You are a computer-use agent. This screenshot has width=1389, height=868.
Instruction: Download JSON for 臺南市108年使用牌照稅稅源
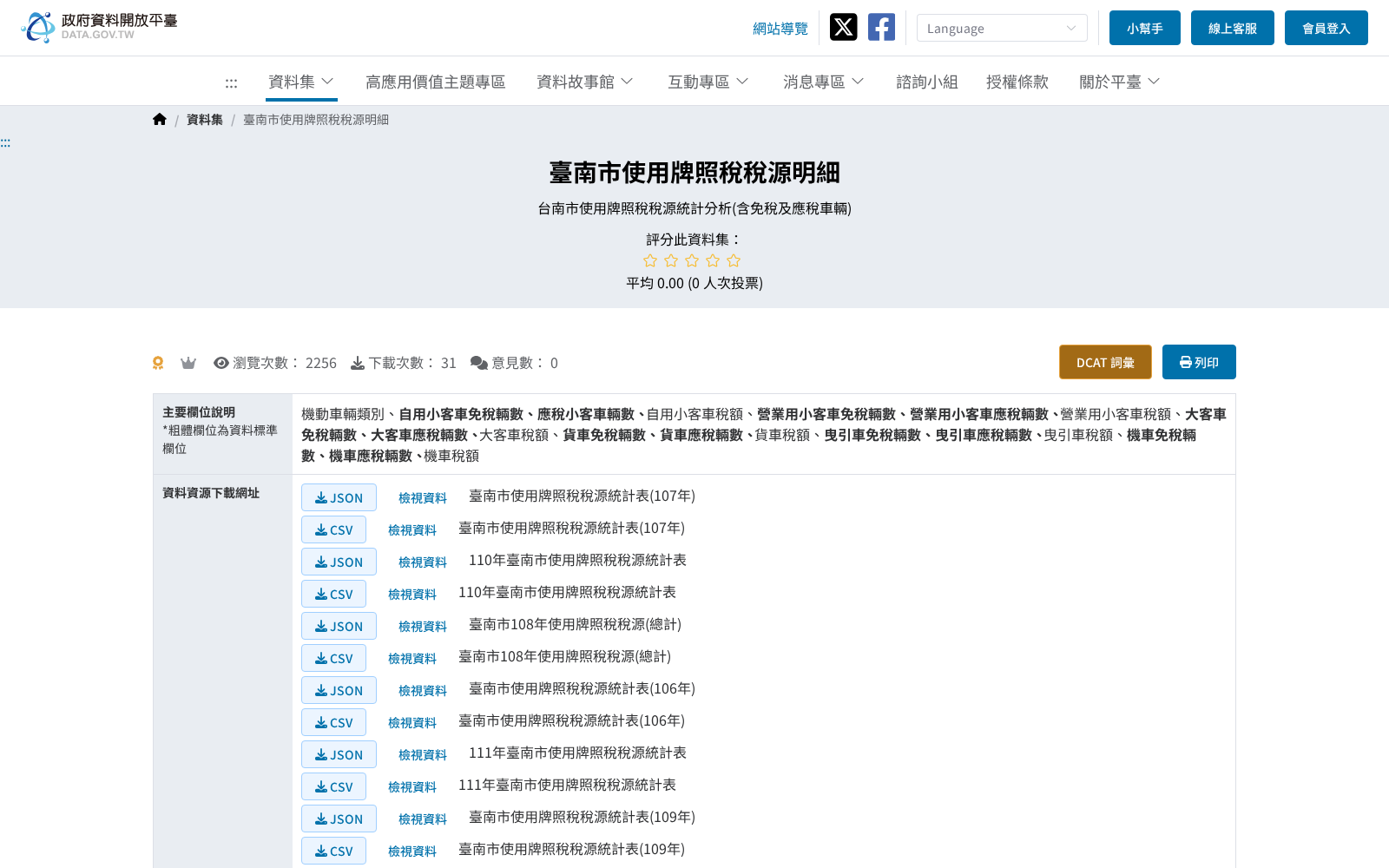pyautogui.click(x=339, y=626)
